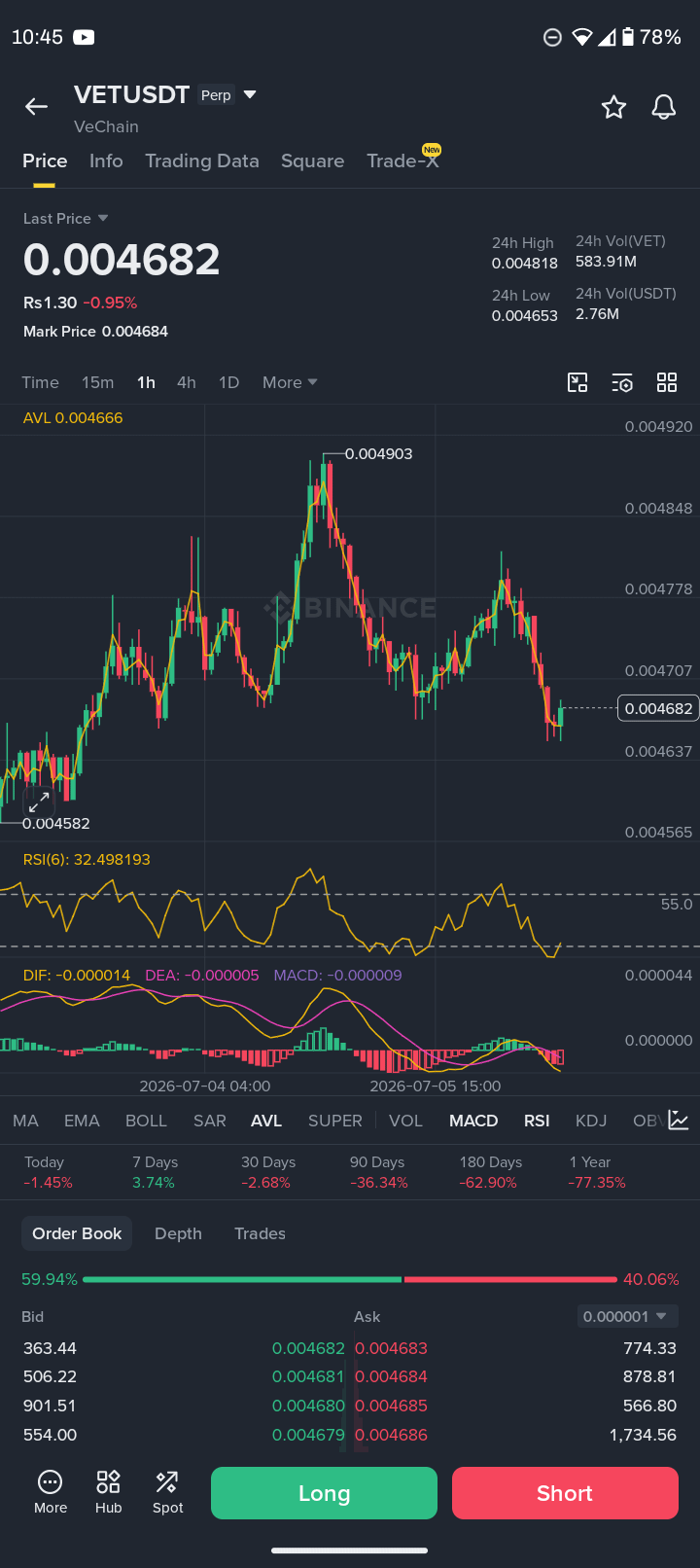Open the Trading Data tab
Viewport: 700px width, 1568px height.
point(202,161)
